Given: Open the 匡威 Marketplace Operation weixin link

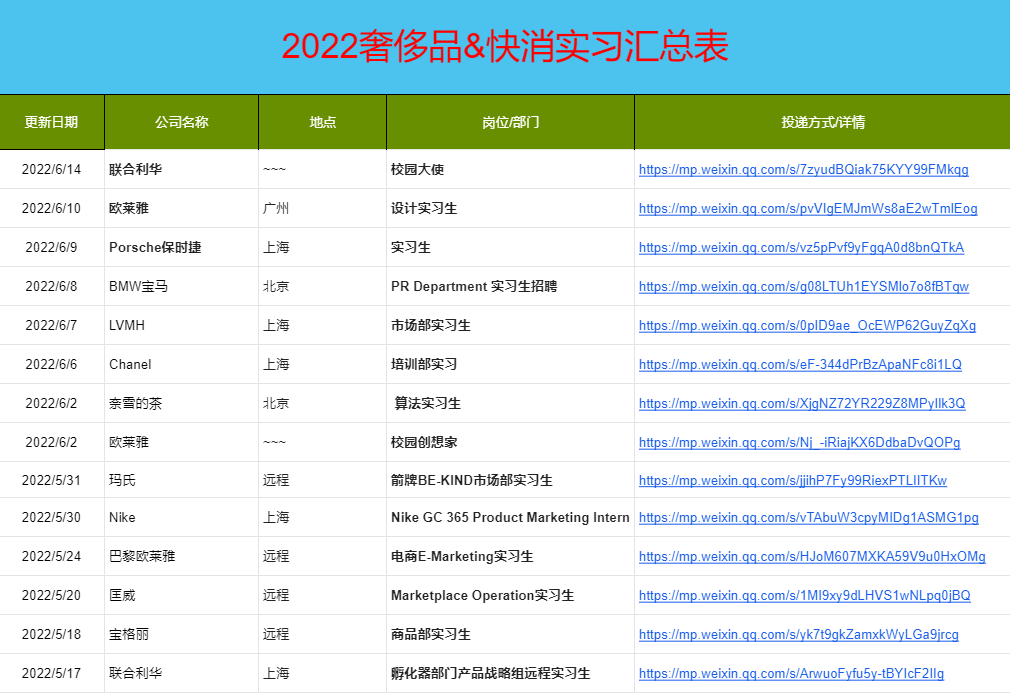Looking at the screenshot, I should (x=805, y=595).
